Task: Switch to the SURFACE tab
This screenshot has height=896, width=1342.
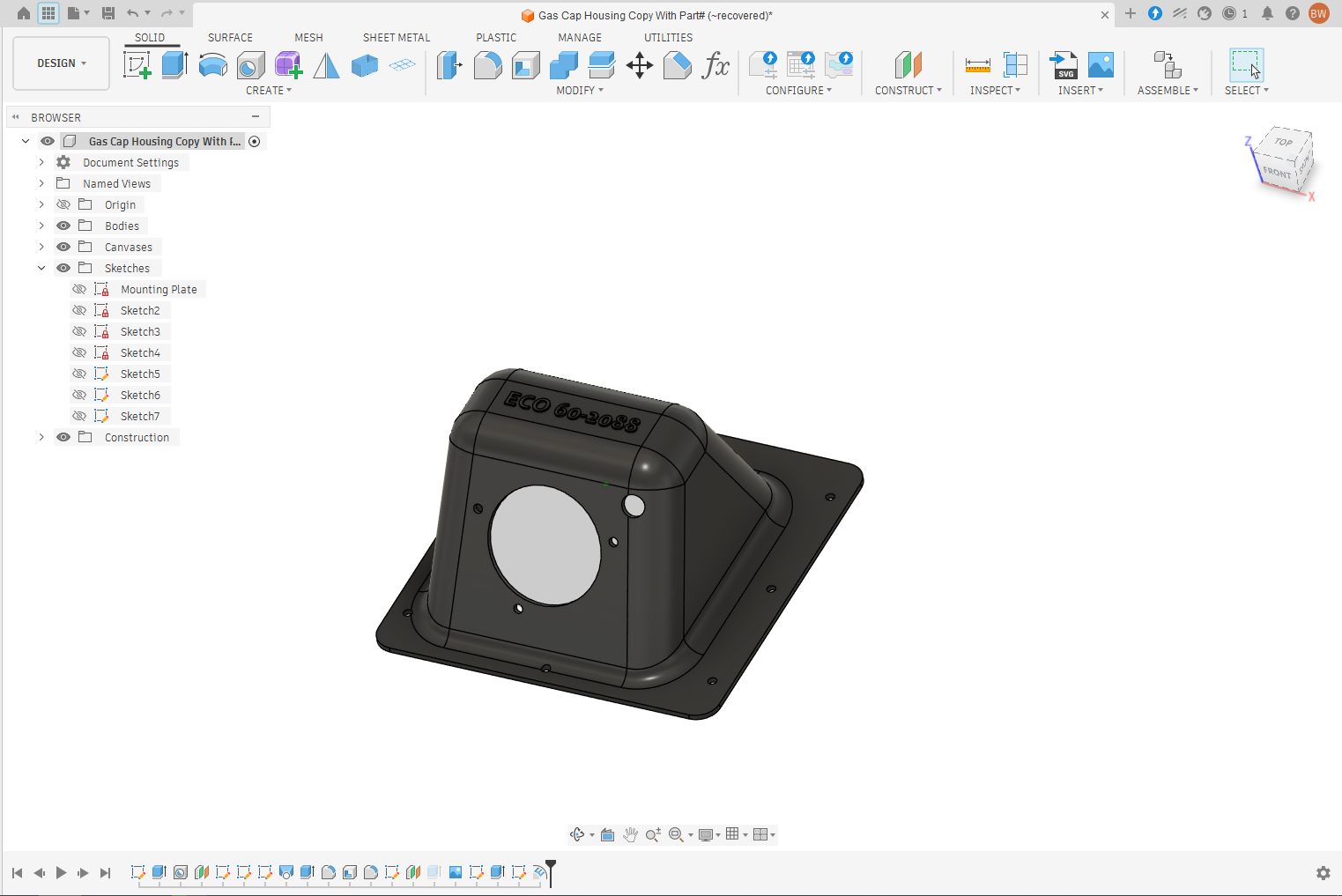Action: coord(230,37)
